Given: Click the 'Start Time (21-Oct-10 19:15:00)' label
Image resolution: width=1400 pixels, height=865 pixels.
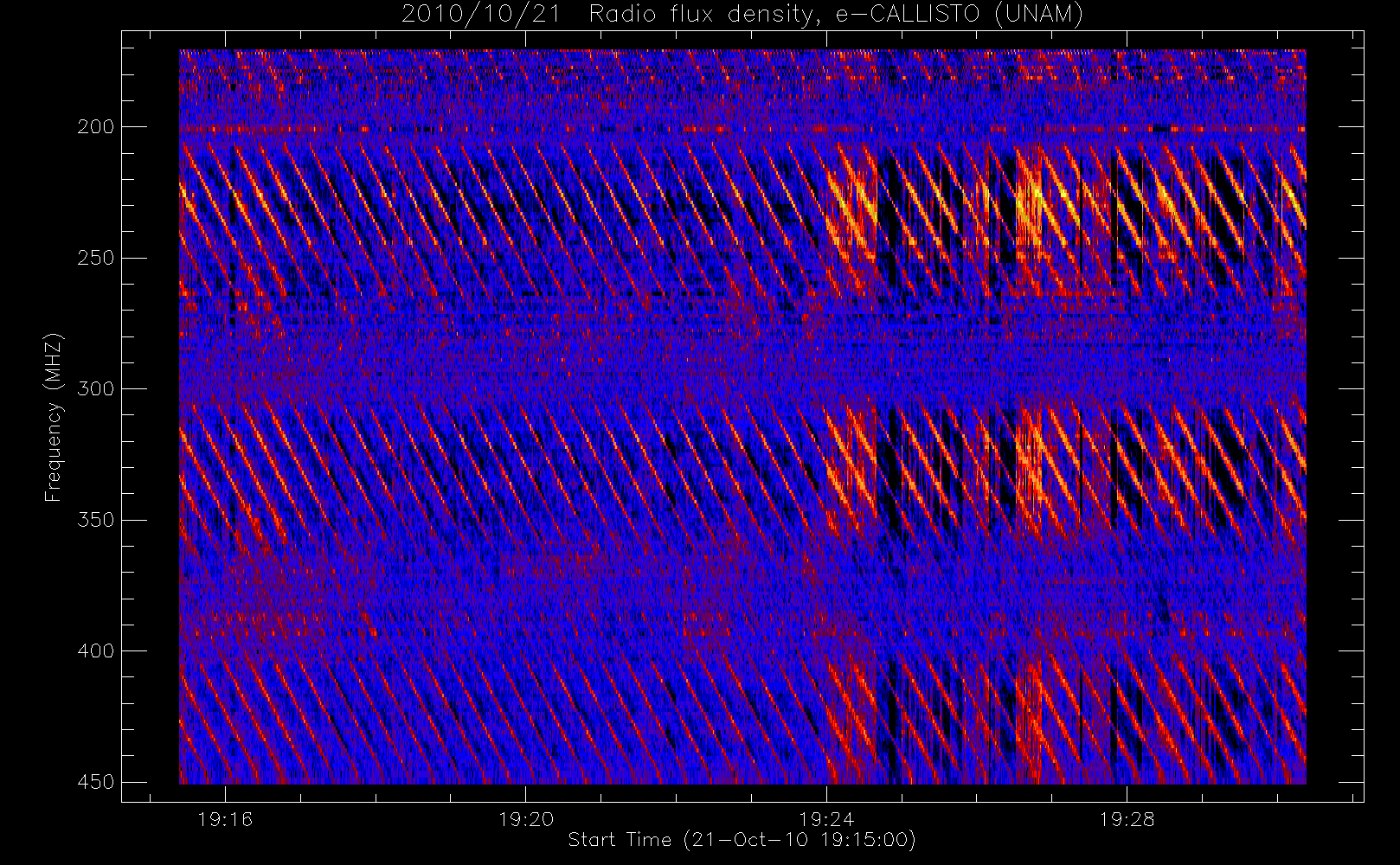Looking at the screenshot, I should tap(742, 840).
